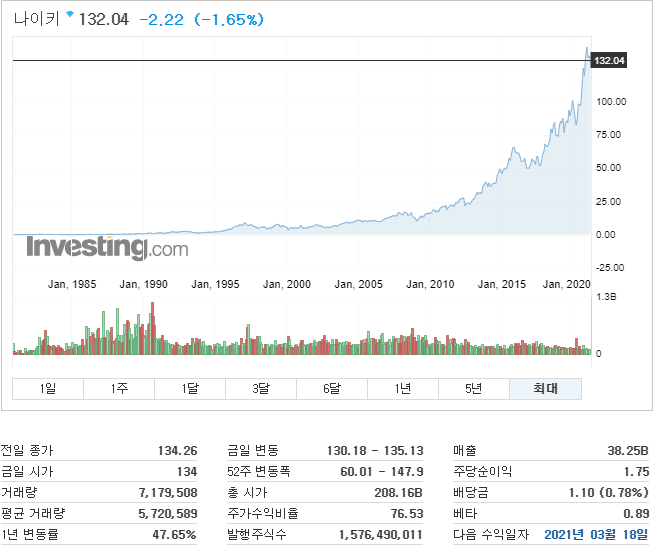Click the -25.00 price axis label
The height and width of the screenshot is (547, 655).
[x=610, y=267]
